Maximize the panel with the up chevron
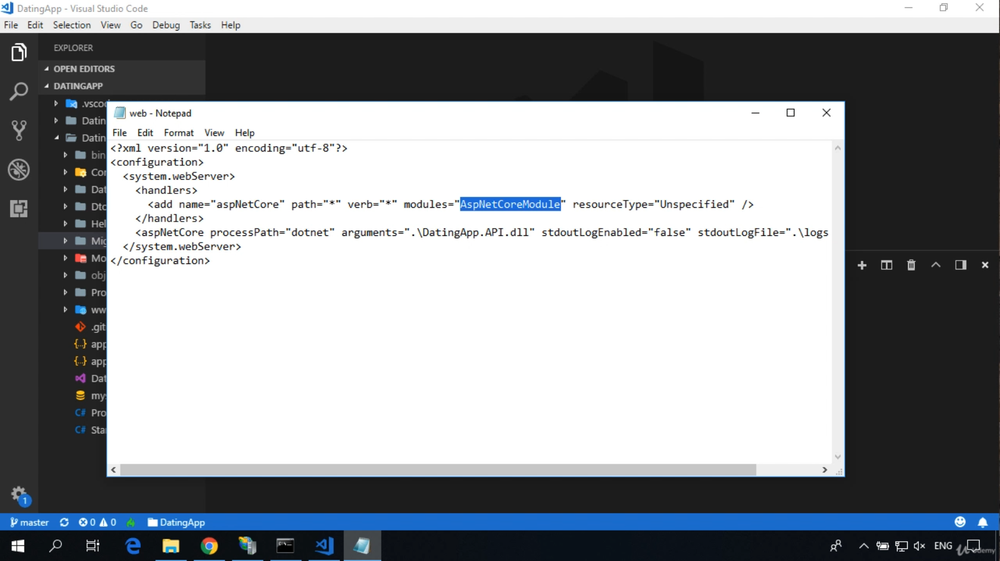1000x561 pixels. pos(936,265)
